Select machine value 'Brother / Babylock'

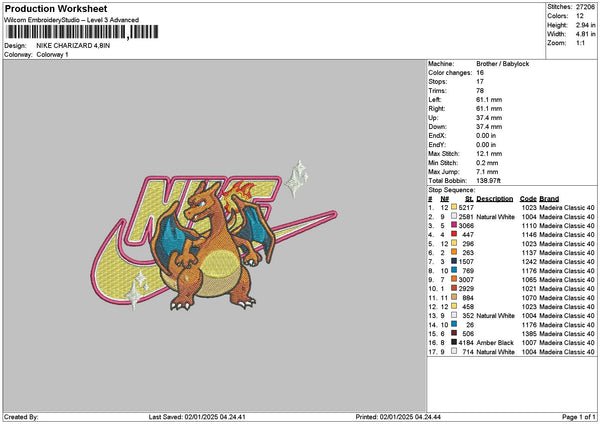pyautogui.click(x=503, y=64)
